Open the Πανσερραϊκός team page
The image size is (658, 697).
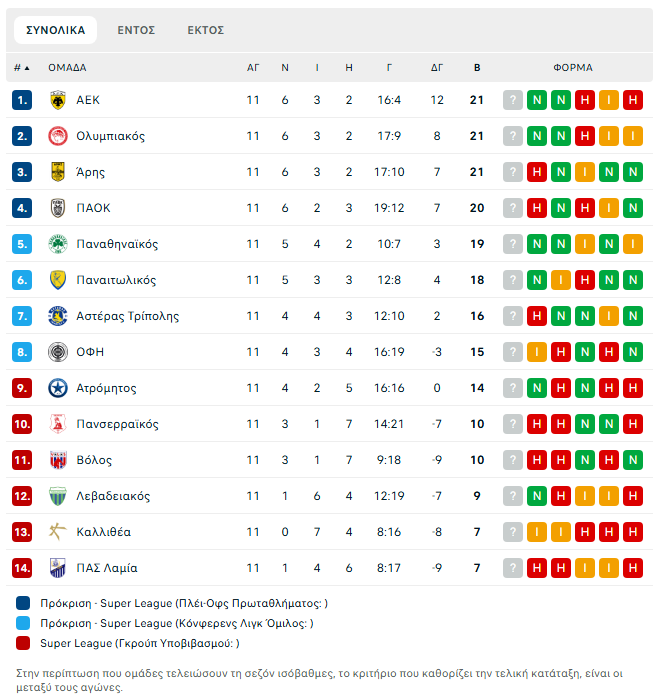(117, 424)
